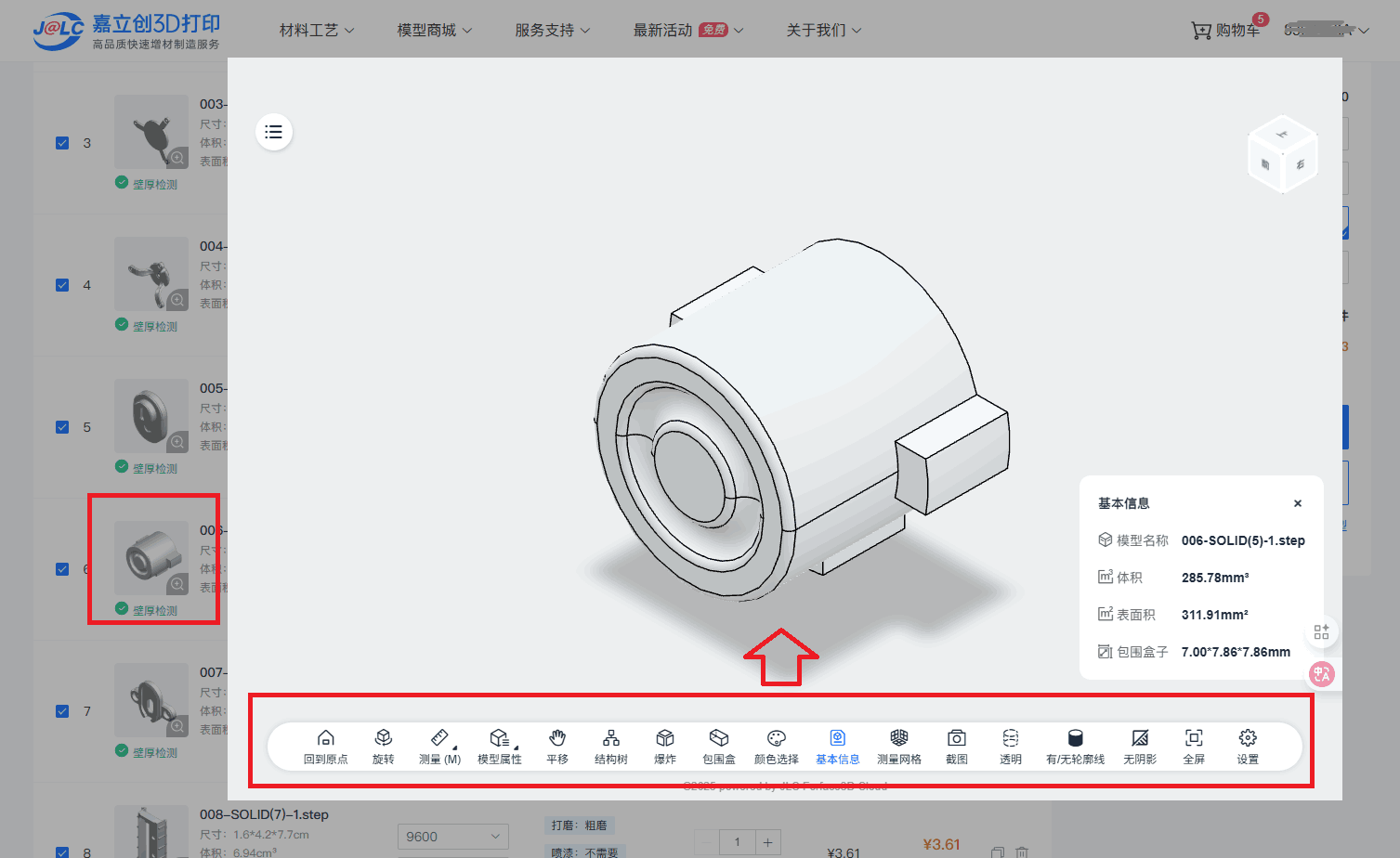1400x858 pixels.
Task: Click the grid-plus floating side icon
Action: [1321, 632]
